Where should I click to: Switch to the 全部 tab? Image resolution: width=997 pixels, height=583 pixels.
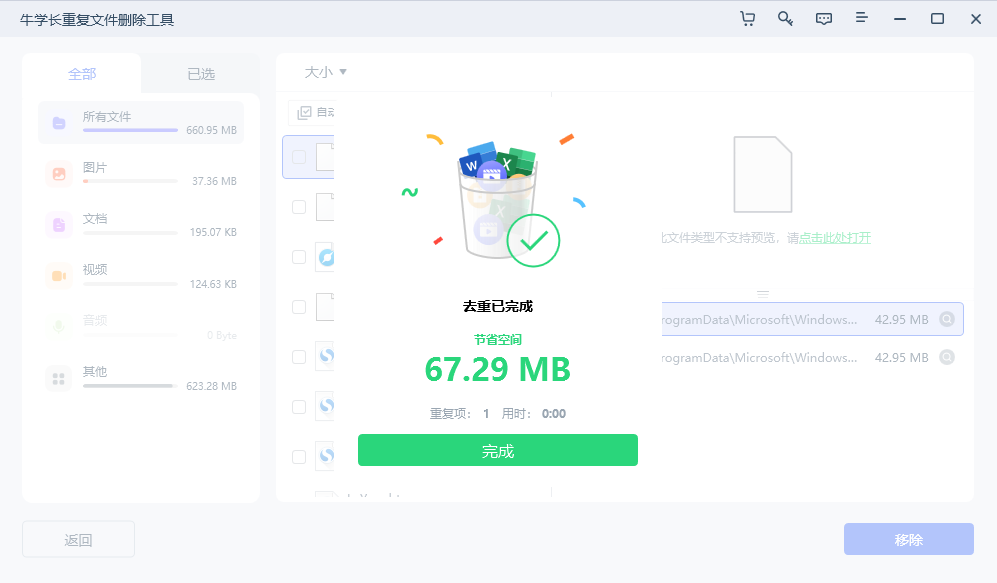[x=82, y=74]
